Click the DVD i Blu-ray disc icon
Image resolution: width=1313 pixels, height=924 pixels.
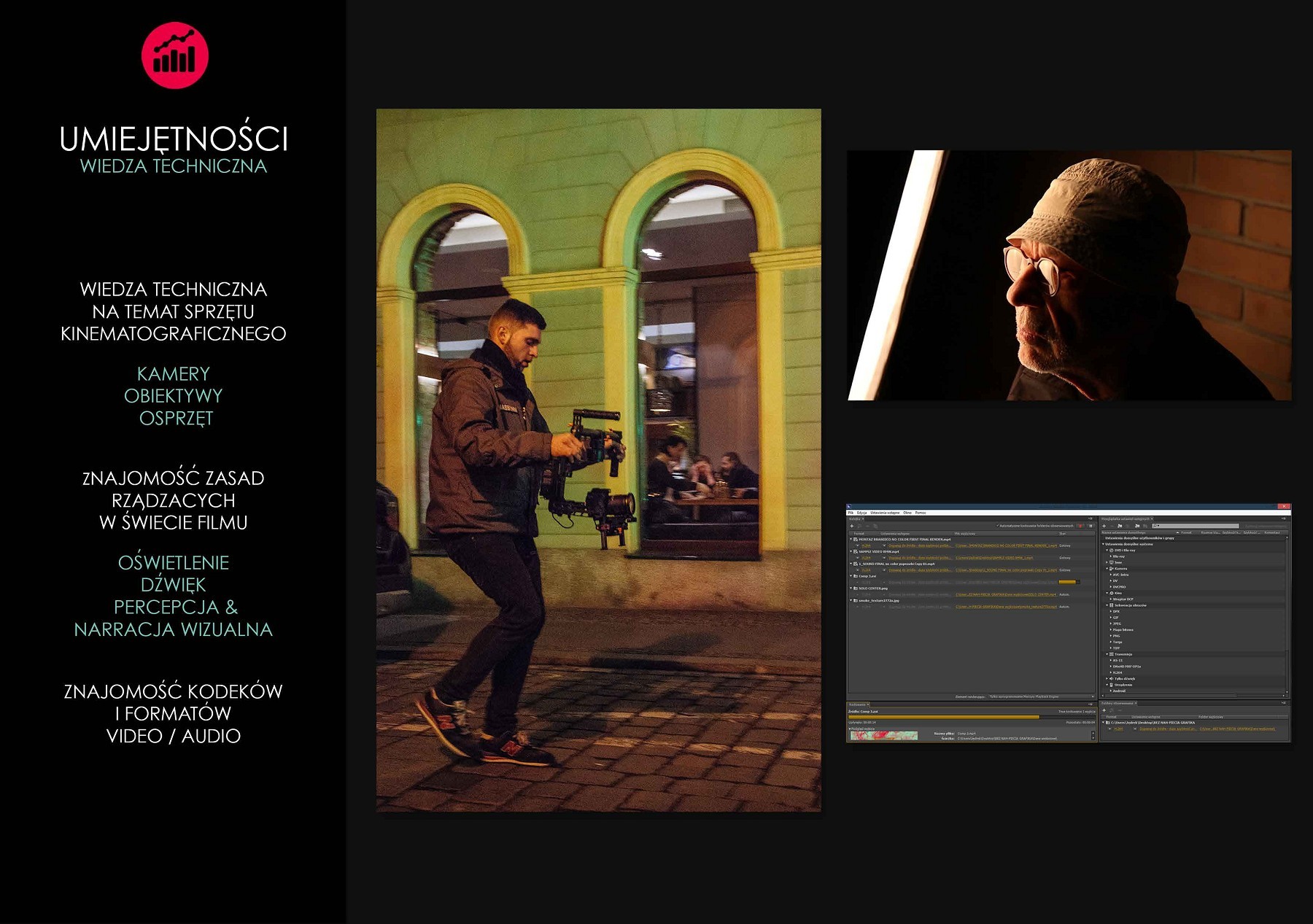click(1112, 551)
